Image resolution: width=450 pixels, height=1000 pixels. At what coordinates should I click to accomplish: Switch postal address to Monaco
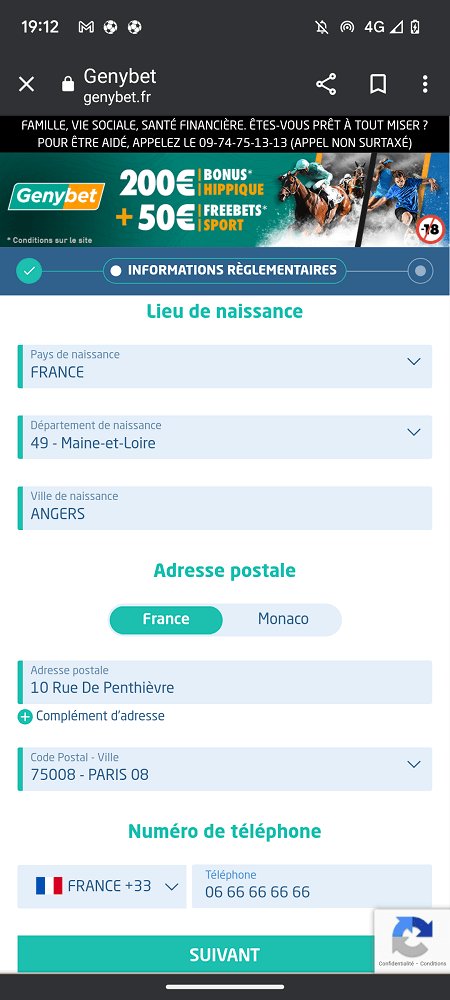tap(283, 619)
